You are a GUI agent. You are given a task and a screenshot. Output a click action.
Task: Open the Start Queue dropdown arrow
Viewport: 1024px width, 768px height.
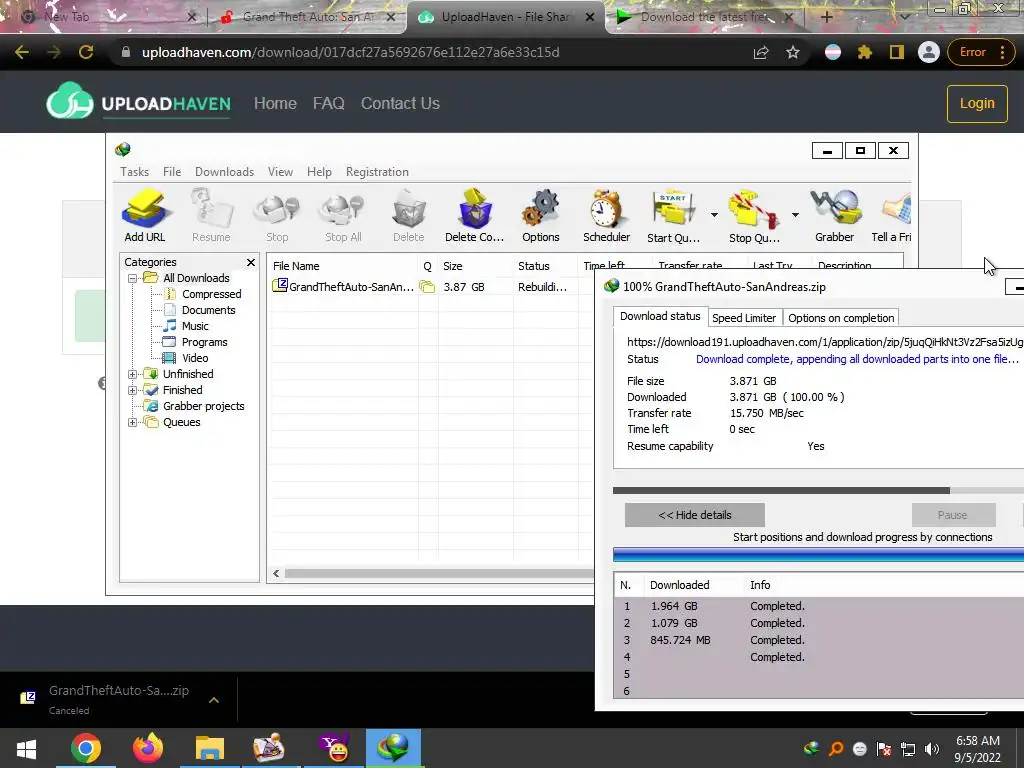(x=714, y=215)
